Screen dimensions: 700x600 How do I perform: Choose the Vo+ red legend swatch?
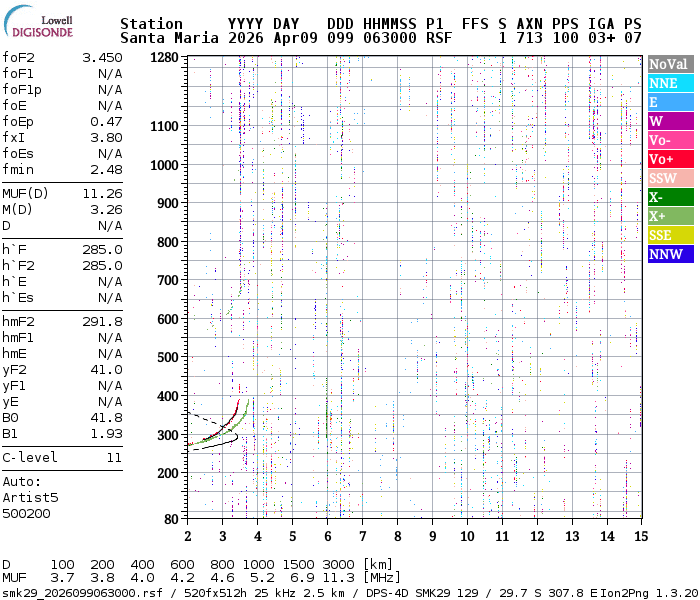tap(670, 159)
